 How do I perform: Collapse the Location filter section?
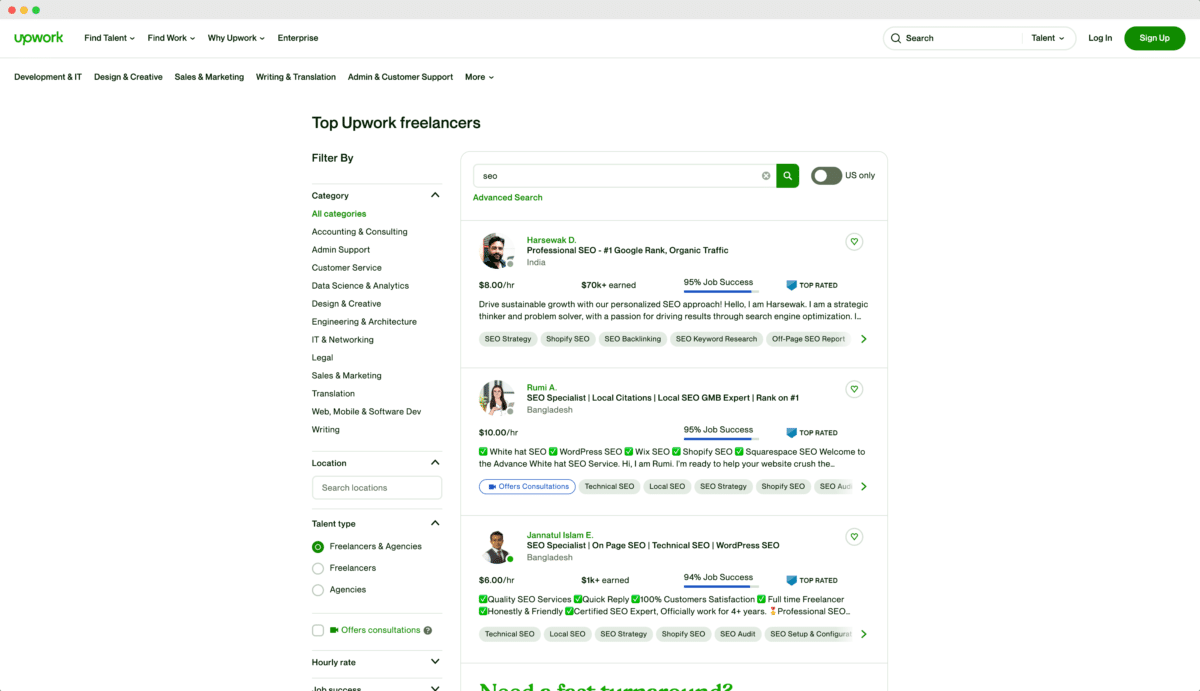[x=435, y=463]
